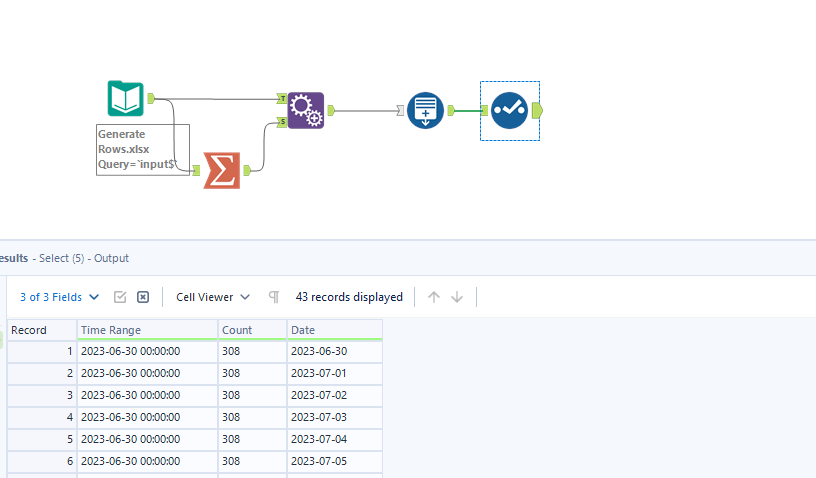Select row header for record 3
816x478 pixels.
42,395
